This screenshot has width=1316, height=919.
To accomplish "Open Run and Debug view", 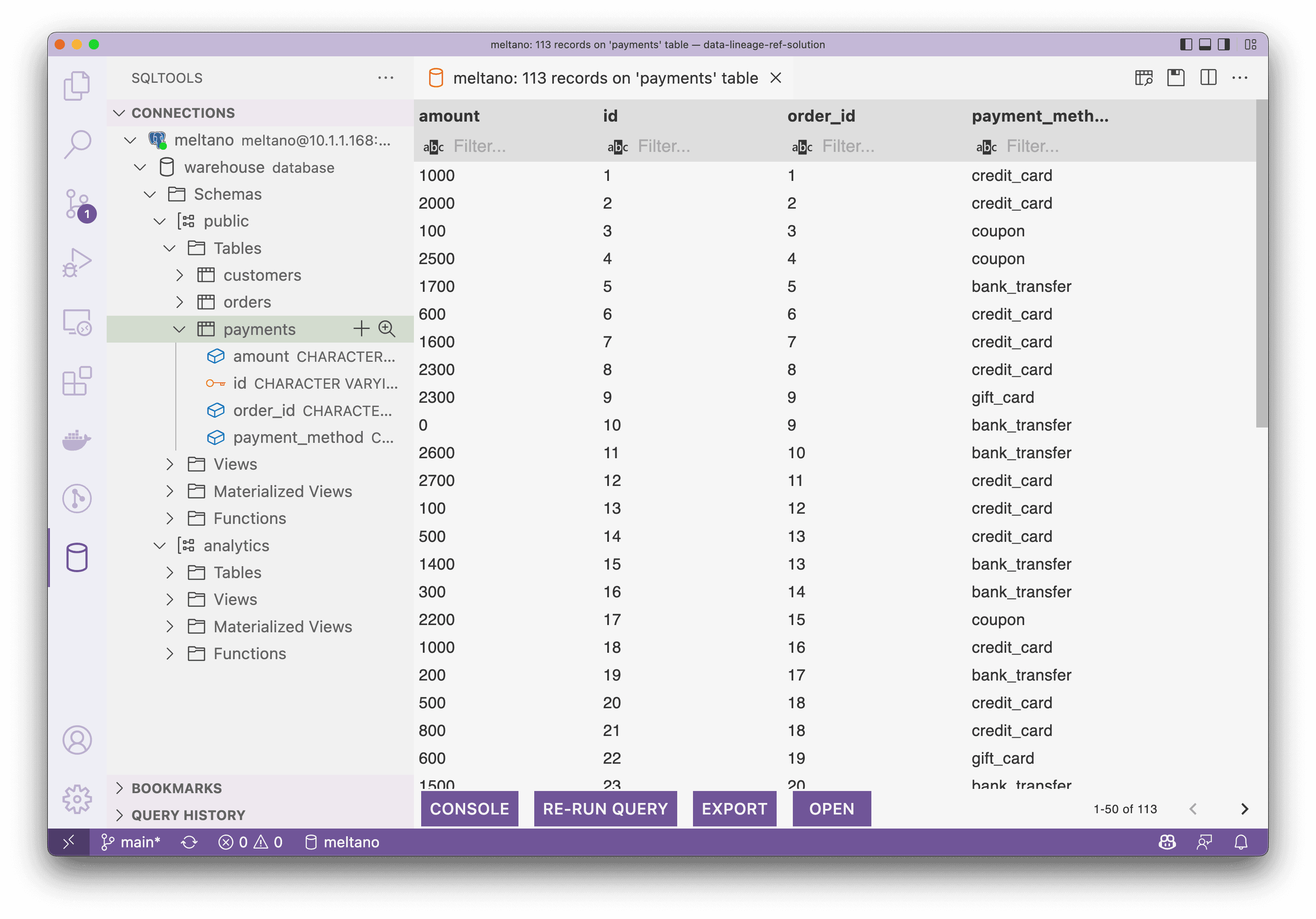I will tap(77, 263).
